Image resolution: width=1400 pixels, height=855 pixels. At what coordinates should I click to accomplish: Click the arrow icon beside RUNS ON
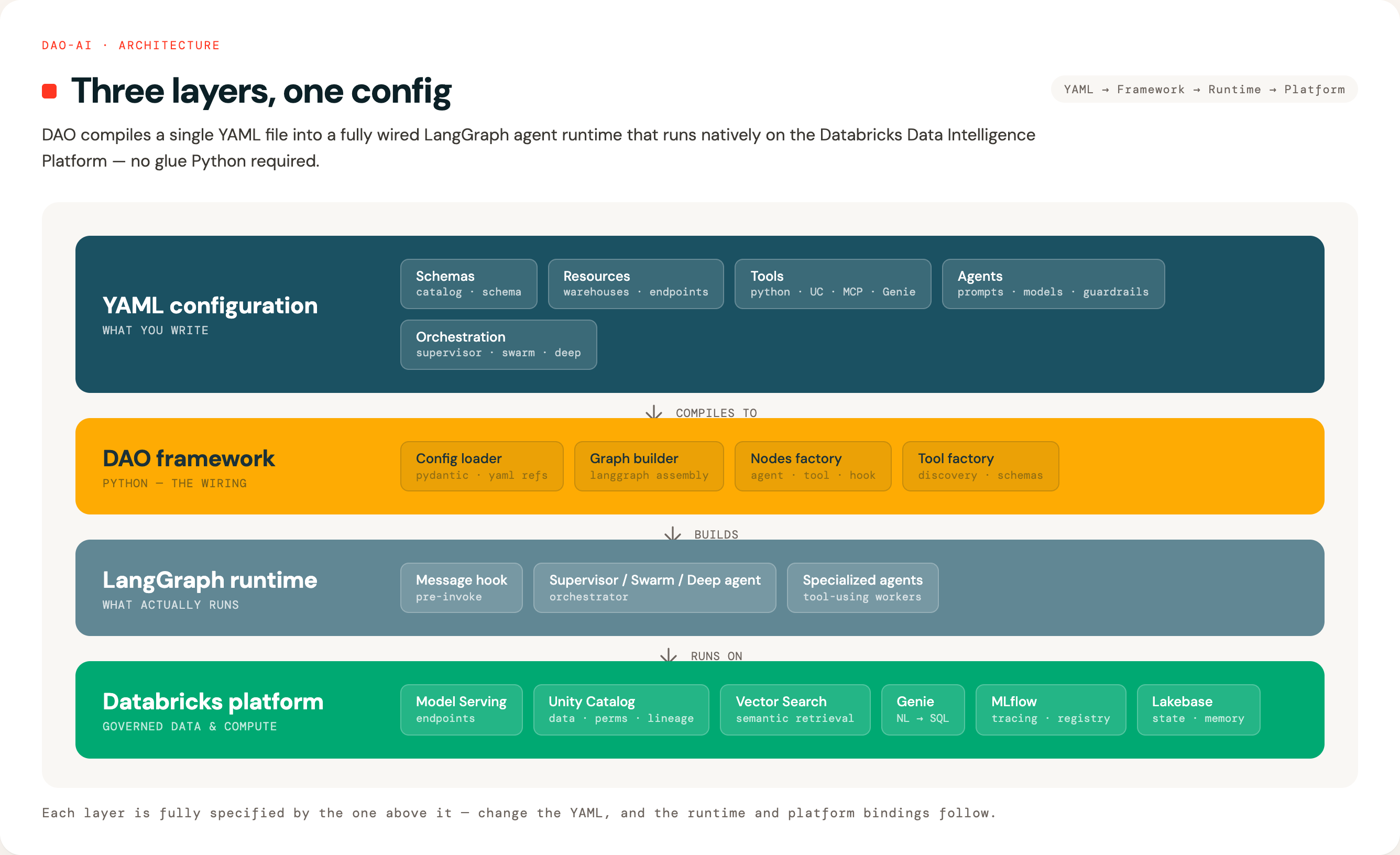pos(668,655)
